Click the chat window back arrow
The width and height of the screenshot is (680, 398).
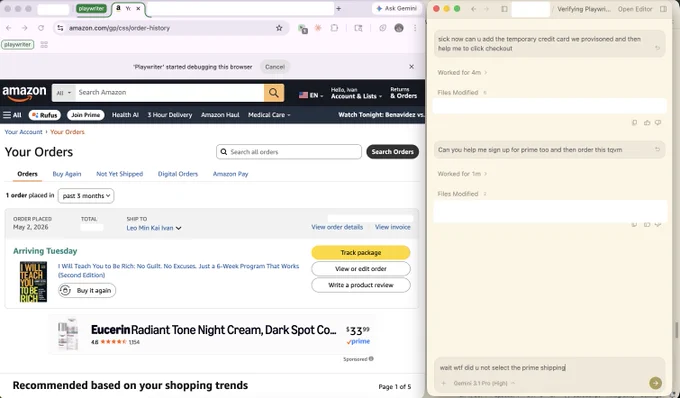point(474,9)
